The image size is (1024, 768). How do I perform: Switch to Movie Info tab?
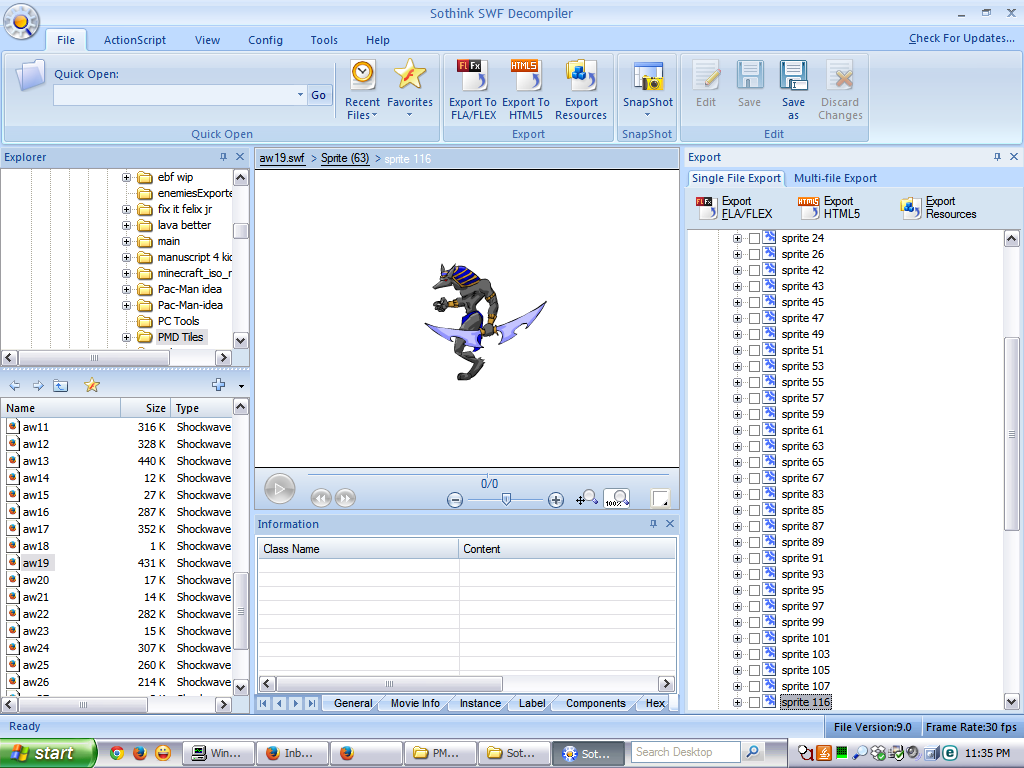click(415, 703)
